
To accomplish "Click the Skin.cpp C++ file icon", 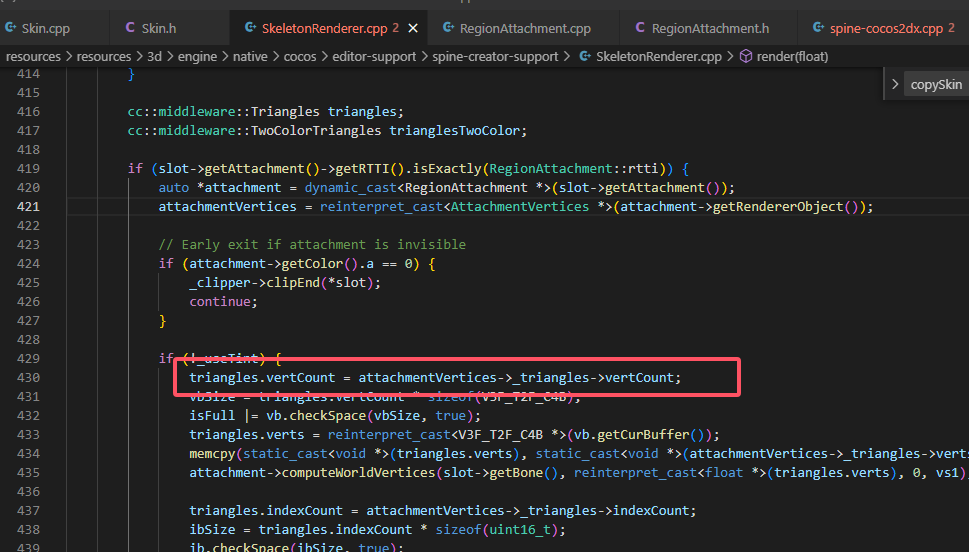I will point(11,28).
